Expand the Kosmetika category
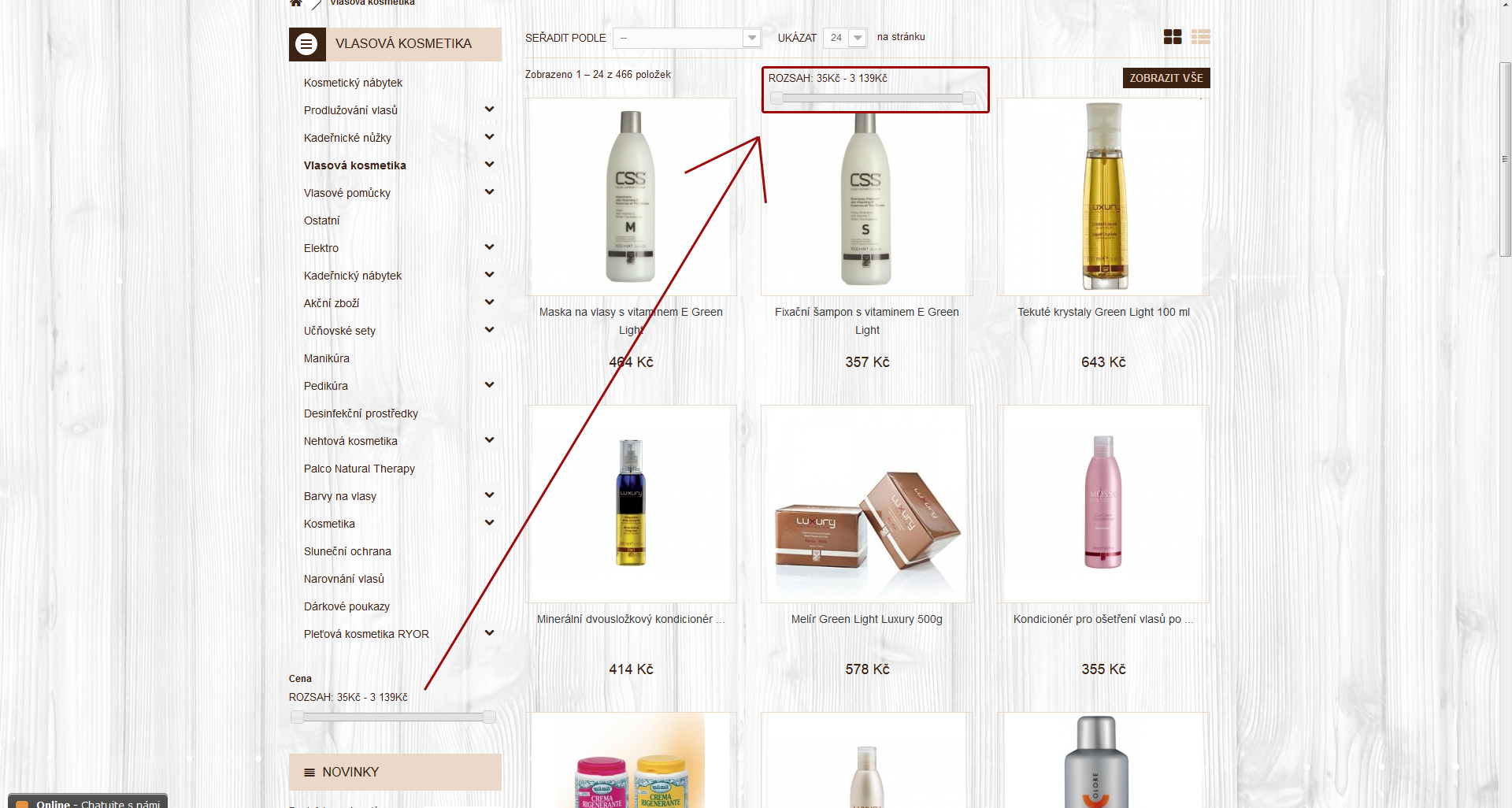Image resolution: width=1512 pixels, height=808 pixels. 489,523
